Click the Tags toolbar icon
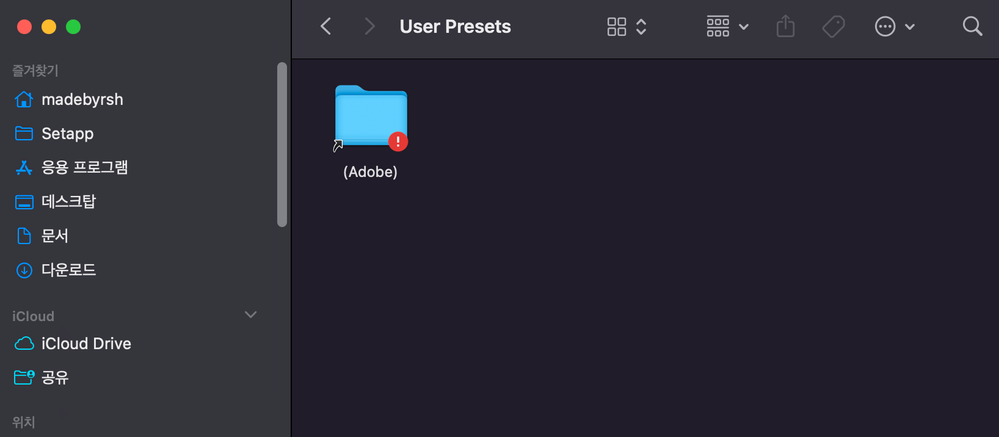Screen dimensions: 999x437 click(833, 27)
